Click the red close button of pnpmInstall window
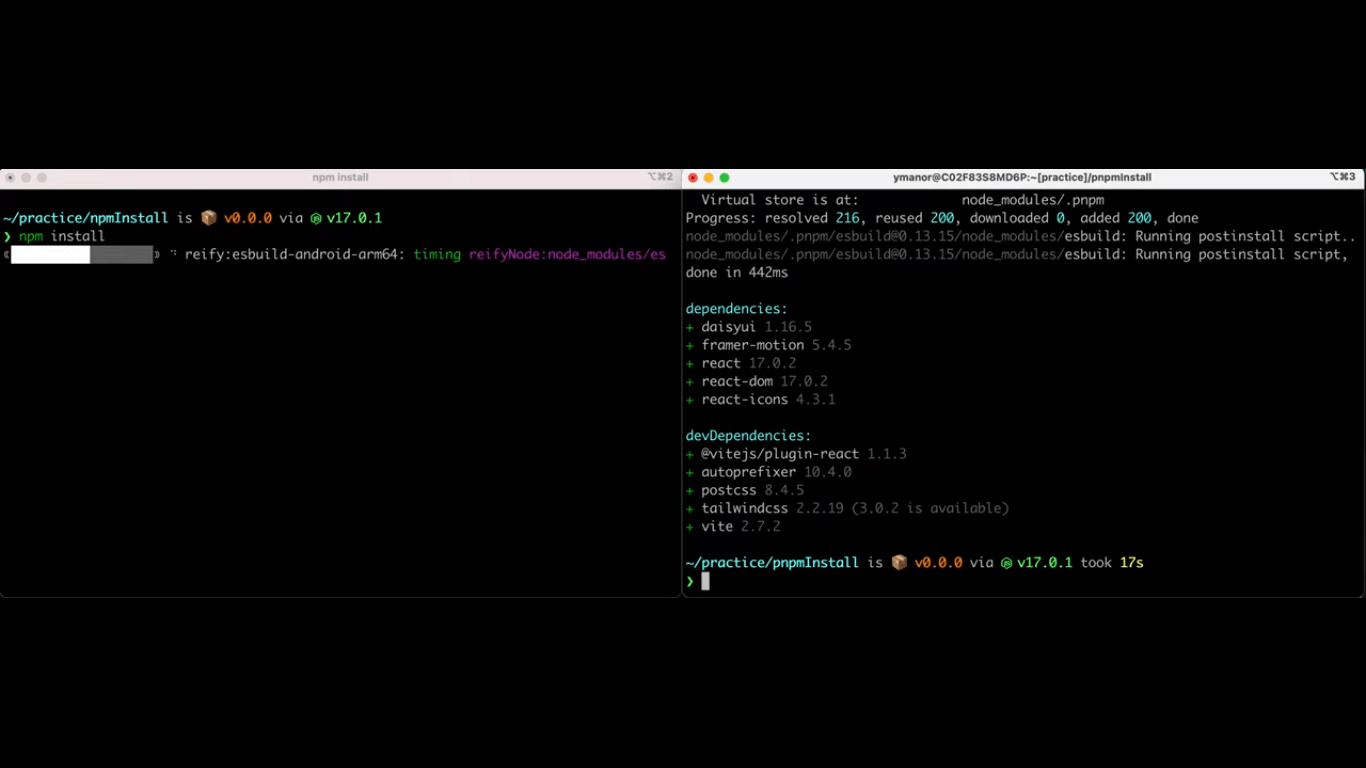The image size is (1366, 768). tap(693, 178)
